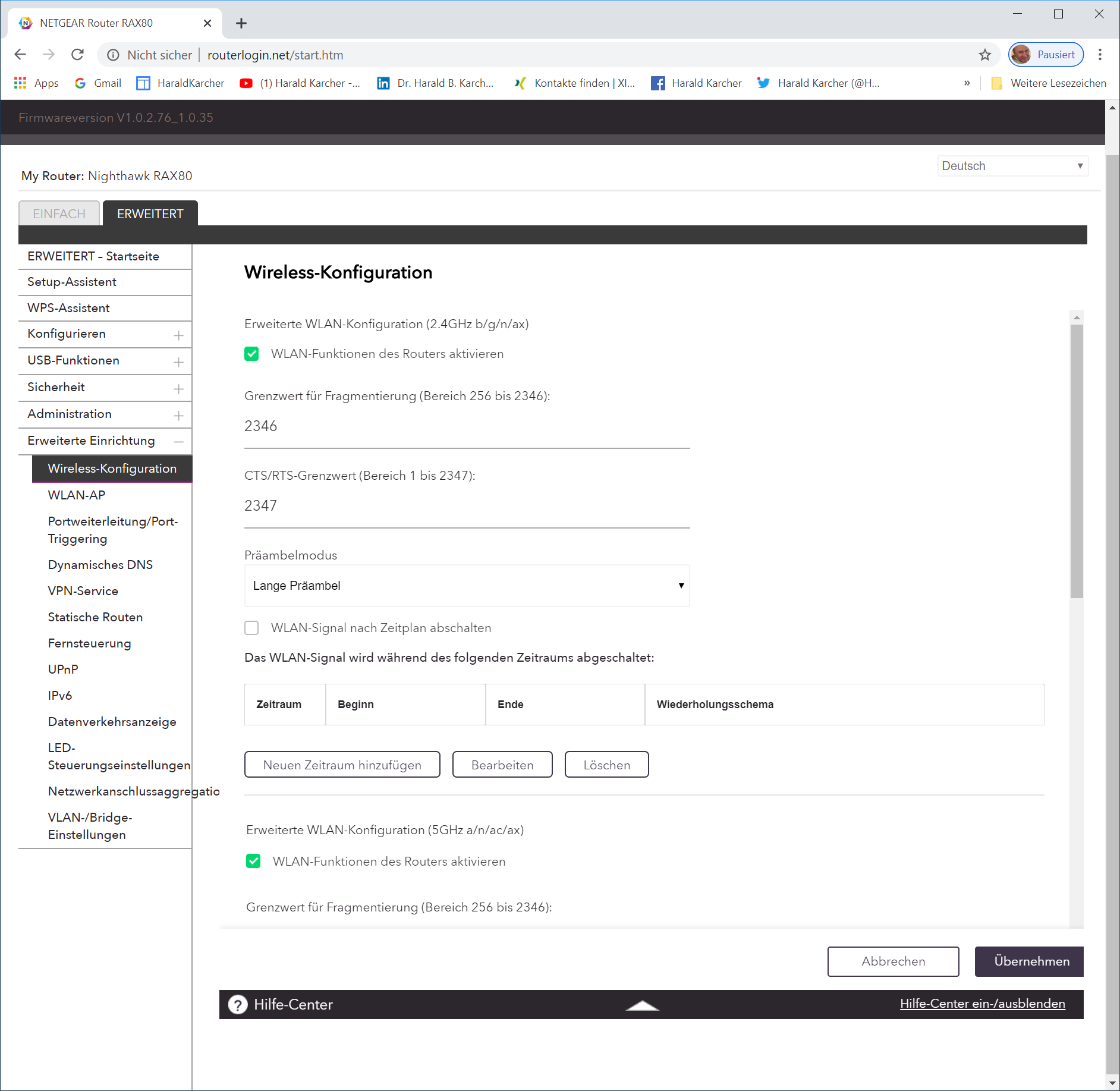Click the Übernehmen button
The image size is (1120, 1091).
click(x=1030, y=961)
